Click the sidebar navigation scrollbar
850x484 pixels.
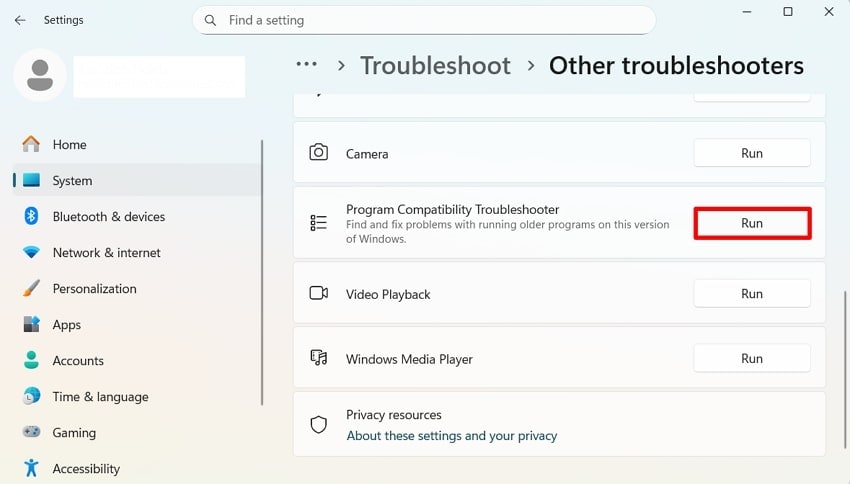tap(262, 273)
